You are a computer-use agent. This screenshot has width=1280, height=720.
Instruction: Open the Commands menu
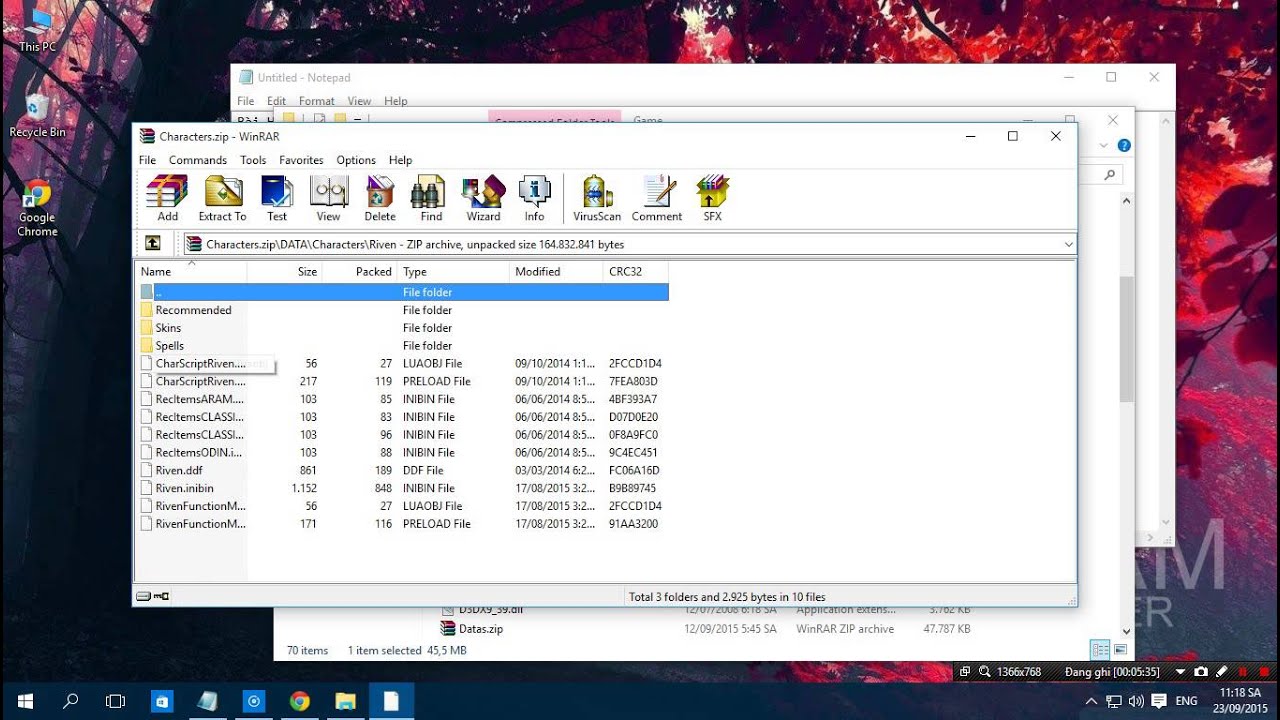198,160
